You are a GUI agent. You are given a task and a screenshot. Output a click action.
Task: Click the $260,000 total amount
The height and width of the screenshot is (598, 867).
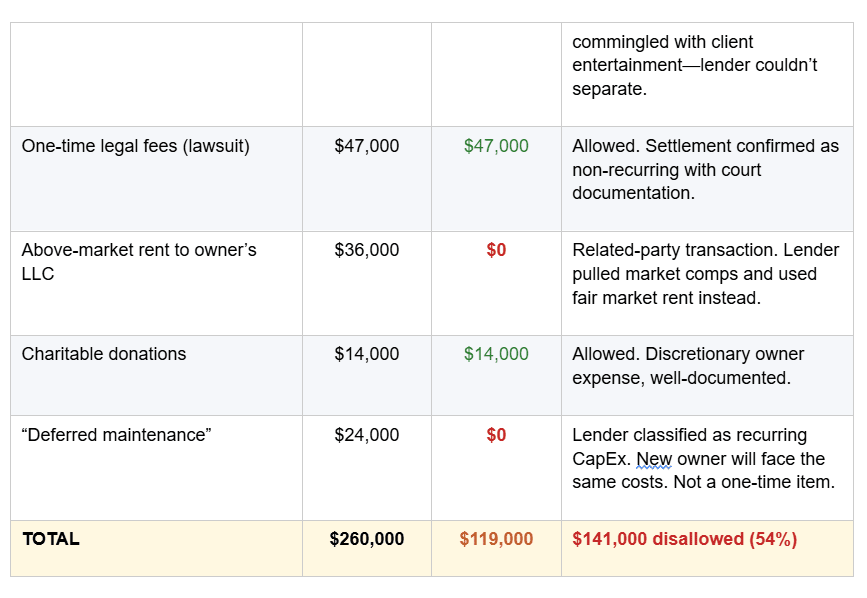click(366, 539)
